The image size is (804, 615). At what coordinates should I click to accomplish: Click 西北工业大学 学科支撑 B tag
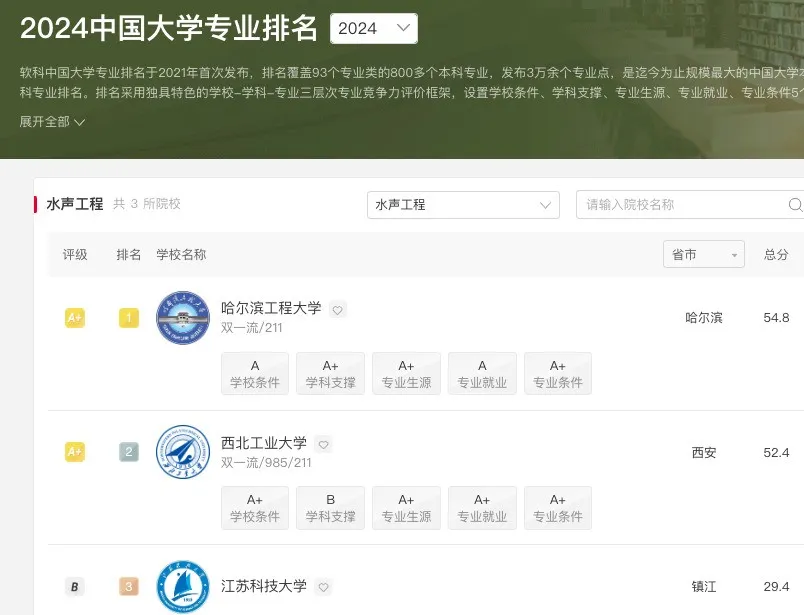330,508
